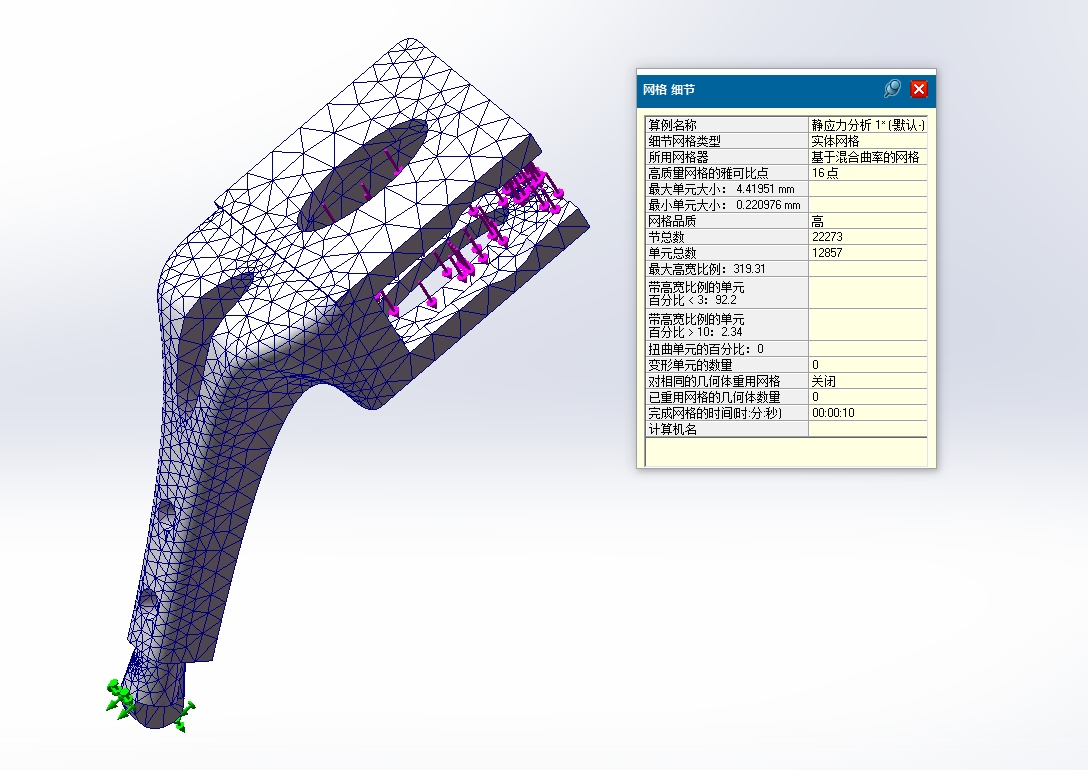Select the 网格品质 row label

(726, 221)
